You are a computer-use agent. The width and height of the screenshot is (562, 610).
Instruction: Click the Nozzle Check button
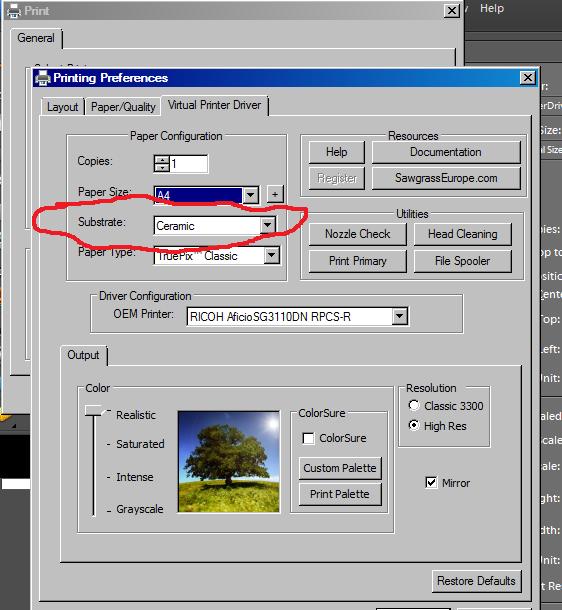357,234
